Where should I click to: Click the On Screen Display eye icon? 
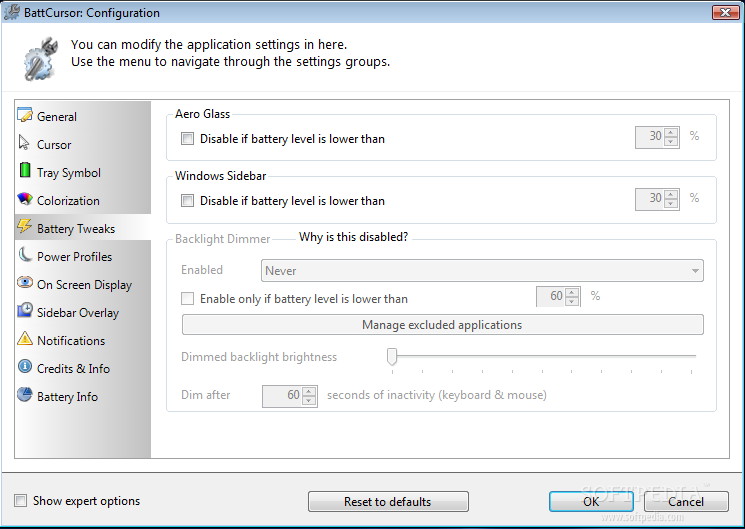[x=25, y=282]
